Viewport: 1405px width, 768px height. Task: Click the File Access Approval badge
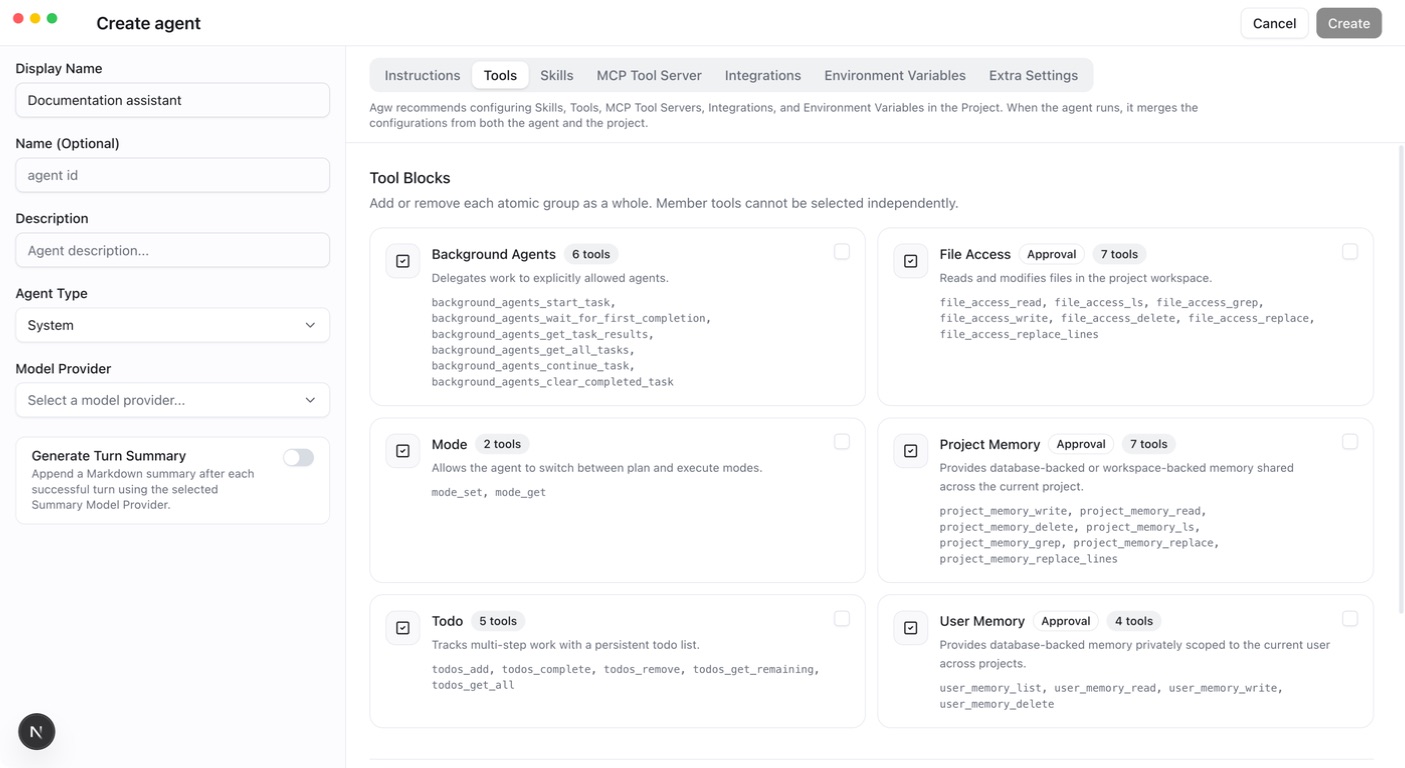[x=1051, y=254]
